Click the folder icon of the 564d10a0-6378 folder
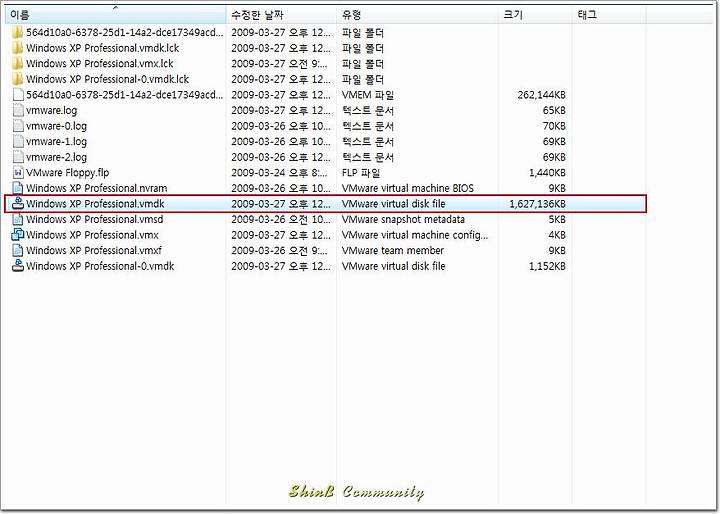The image size is (720, 514). 17,33
